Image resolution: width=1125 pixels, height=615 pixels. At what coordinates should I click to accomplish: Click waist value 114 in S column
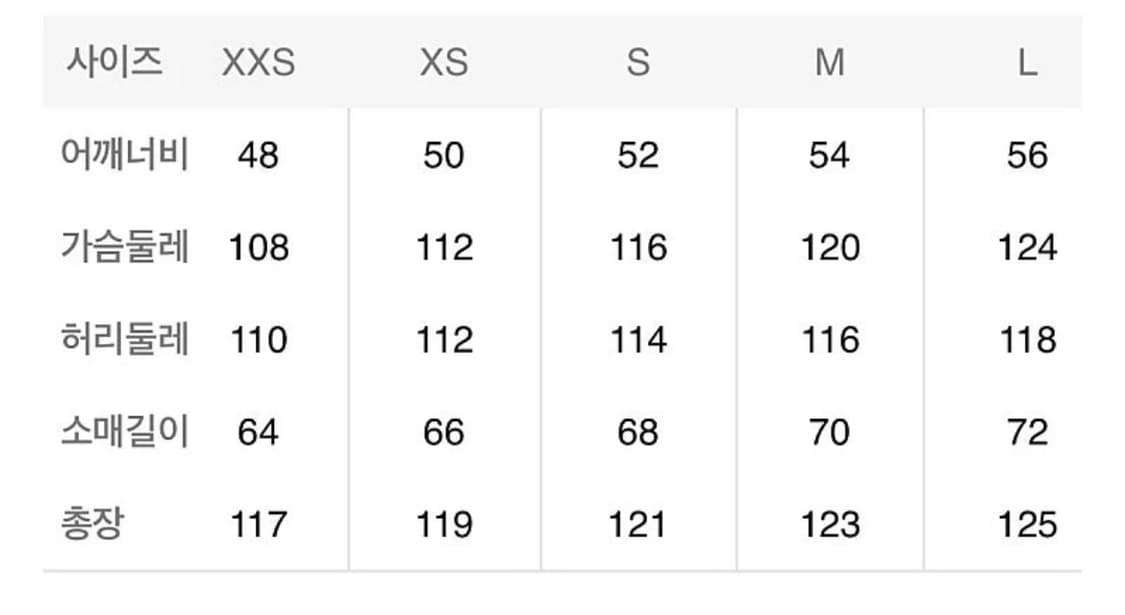pos(638,340)
